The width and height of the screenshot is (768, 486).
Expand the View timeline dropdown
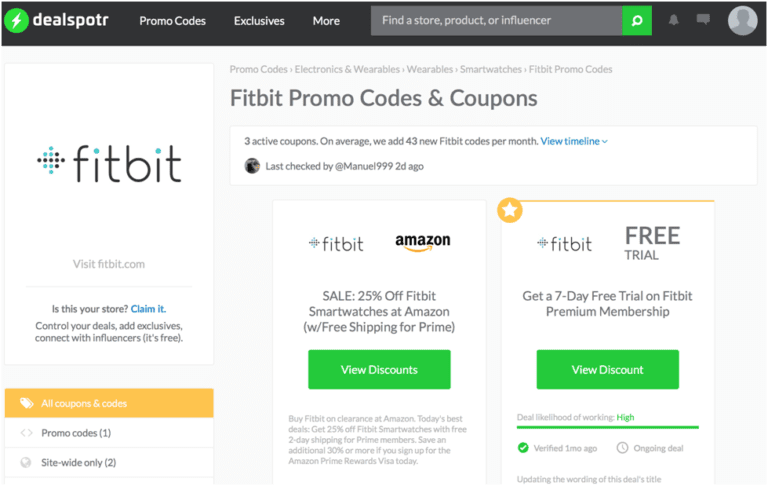(574, 142)
